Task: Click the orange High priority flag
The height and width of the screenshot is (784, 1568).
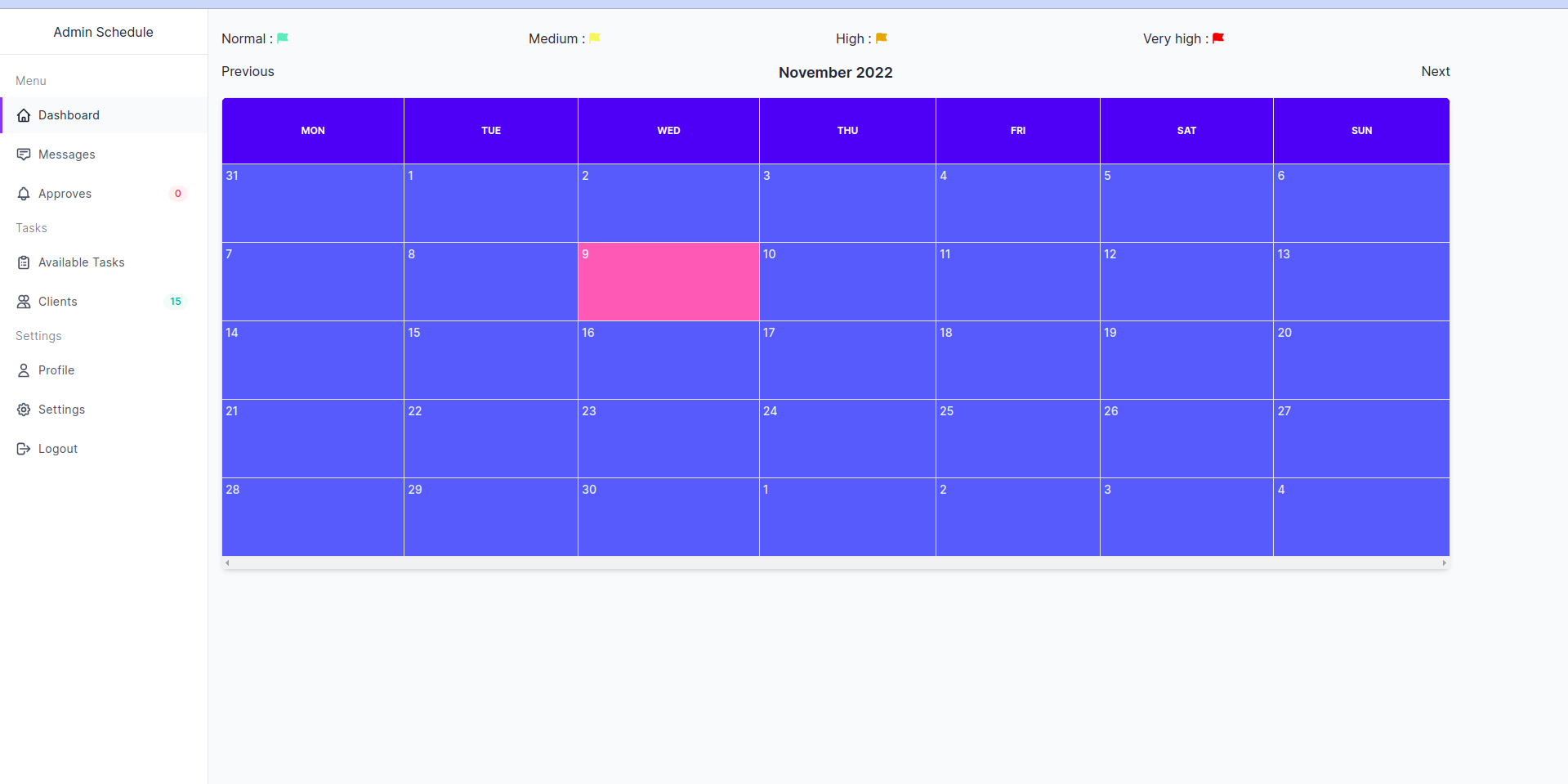Action: [882, 38]
